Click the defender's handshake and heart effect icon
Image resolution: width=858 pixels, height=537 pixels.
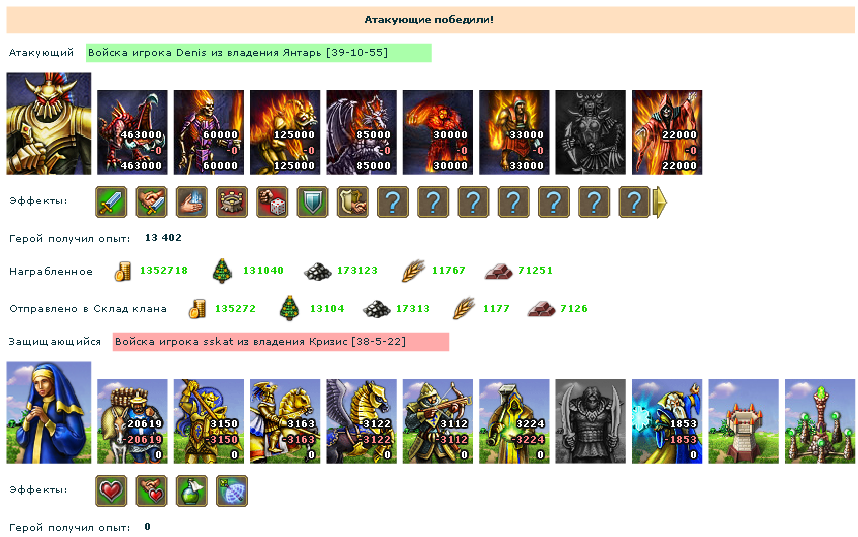pyautogui.click(x=152, y=491)
